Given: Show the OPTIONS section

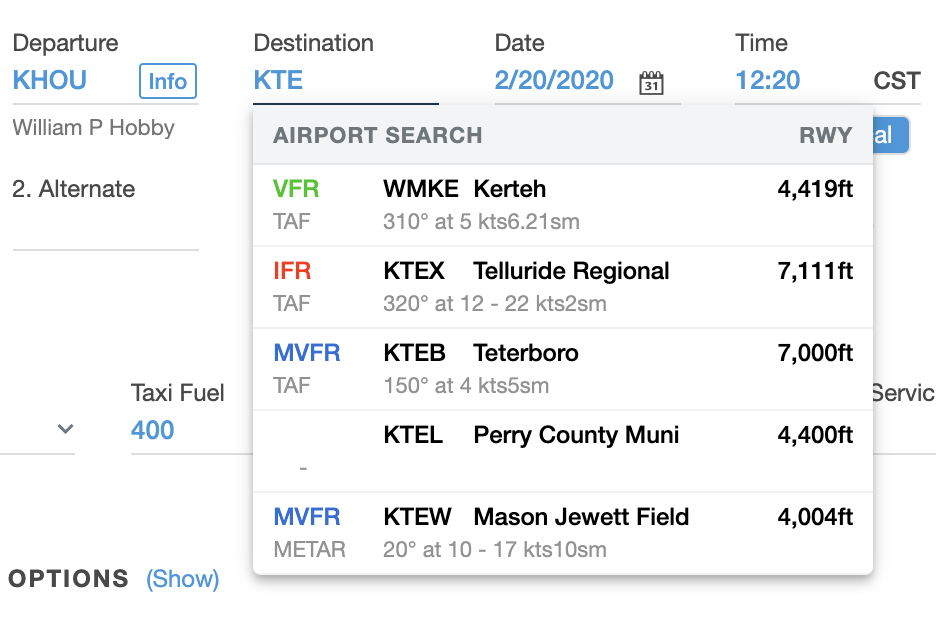Looking at the screenshot, I should point(182,578).
